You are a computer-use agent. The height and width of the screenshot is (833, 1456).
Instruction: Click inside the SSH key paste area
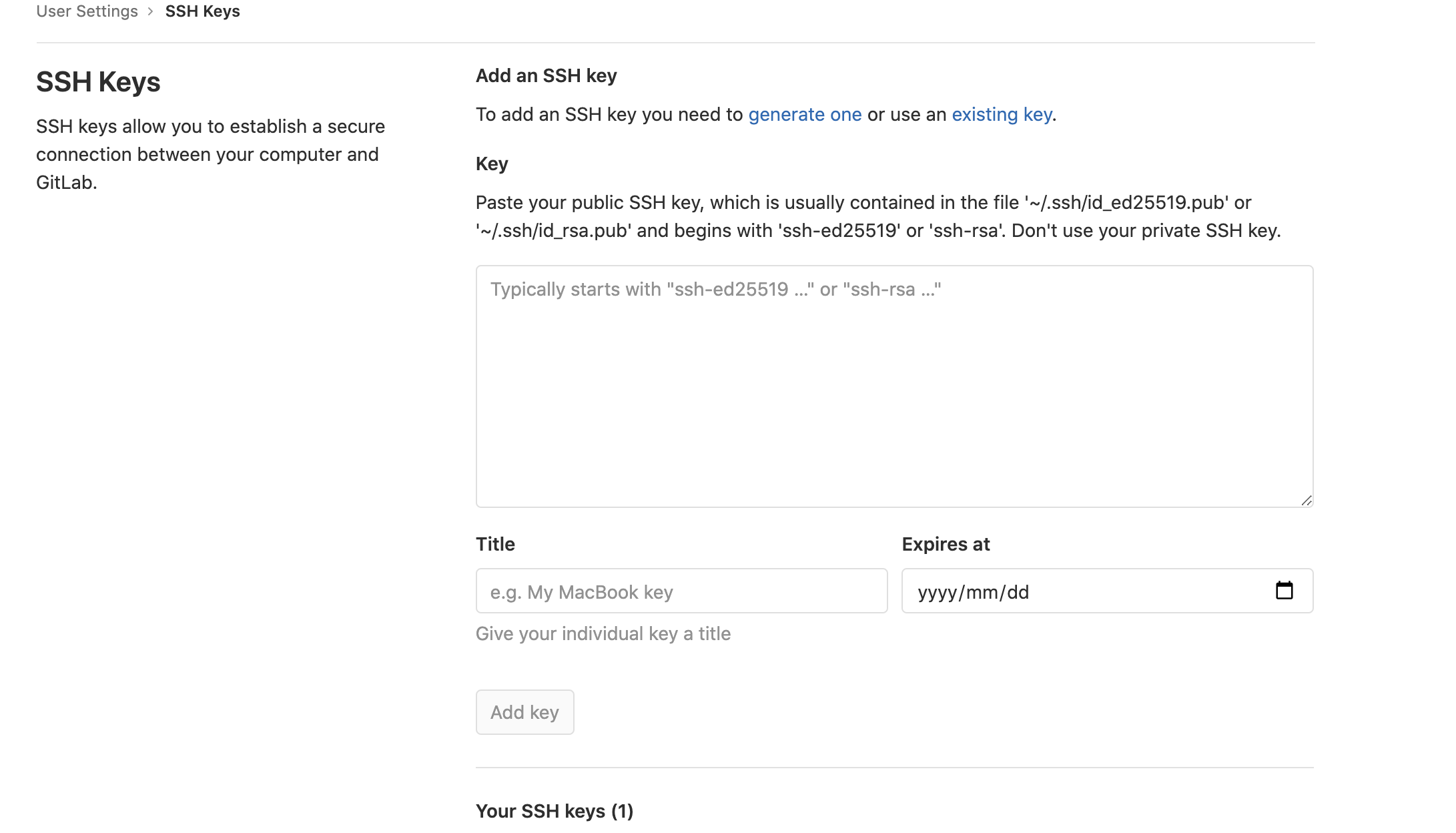(893, 384)
